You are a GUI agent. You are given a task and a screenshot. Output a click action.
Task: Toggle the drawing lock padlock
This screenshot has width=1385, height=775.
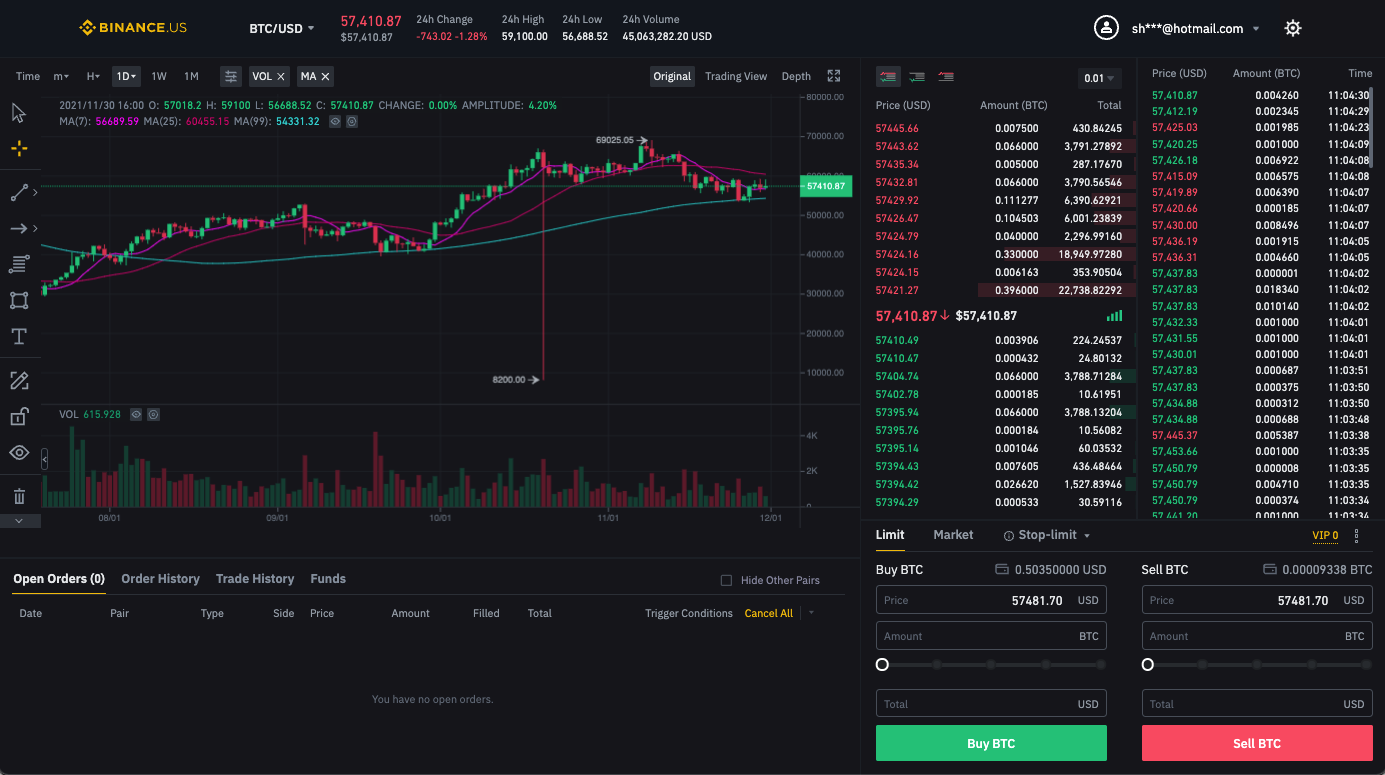[x=19, y=416]
